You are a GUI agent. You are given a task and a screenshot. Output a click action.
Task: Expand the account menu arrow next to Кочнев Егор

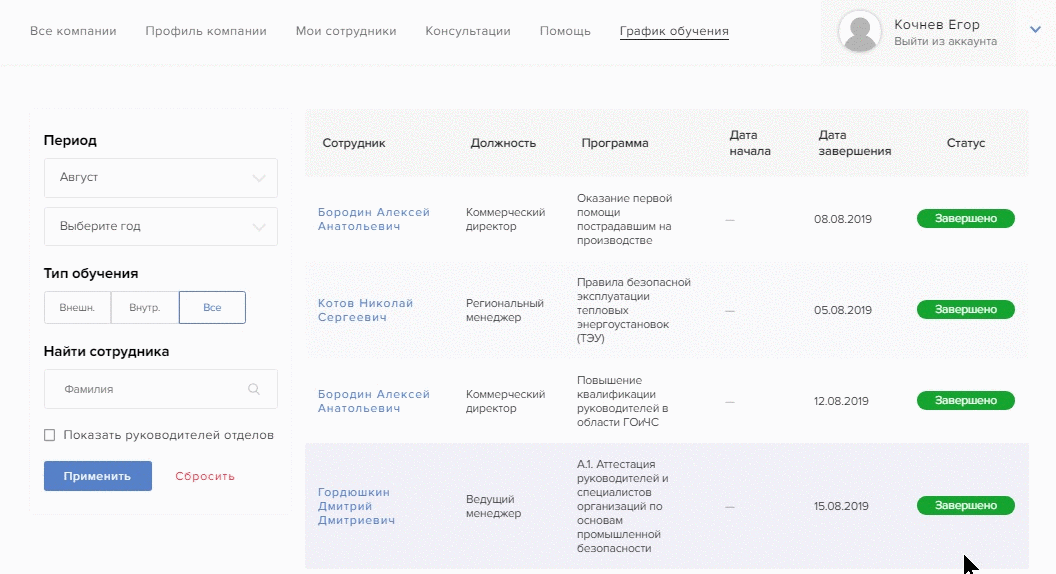(1035, 30)
